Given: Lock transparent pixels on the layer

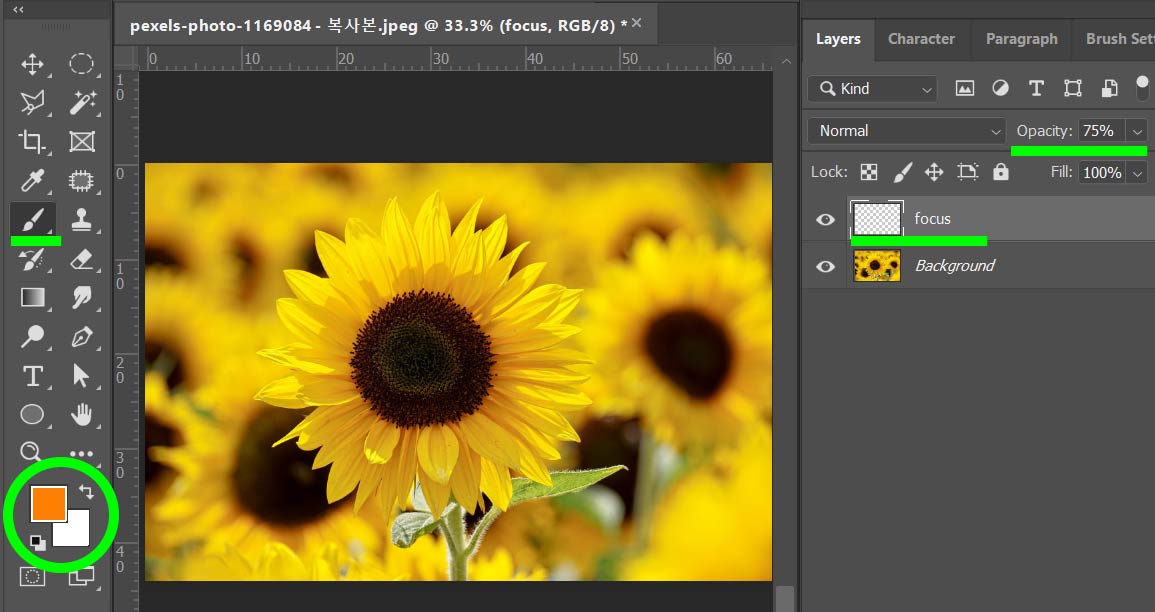Looking at the screenshot, I should tap(869, 172).
